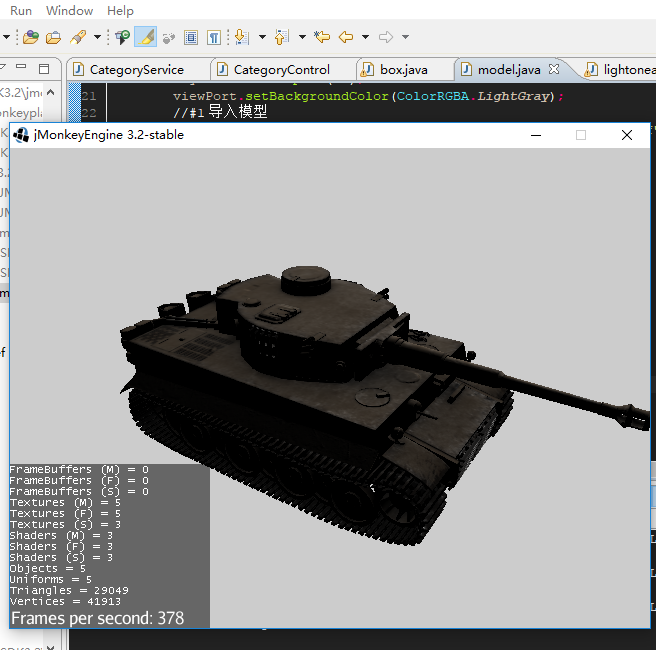
Task: Click the //#1 导入模型 comment line
Action: tap(220, 112)
